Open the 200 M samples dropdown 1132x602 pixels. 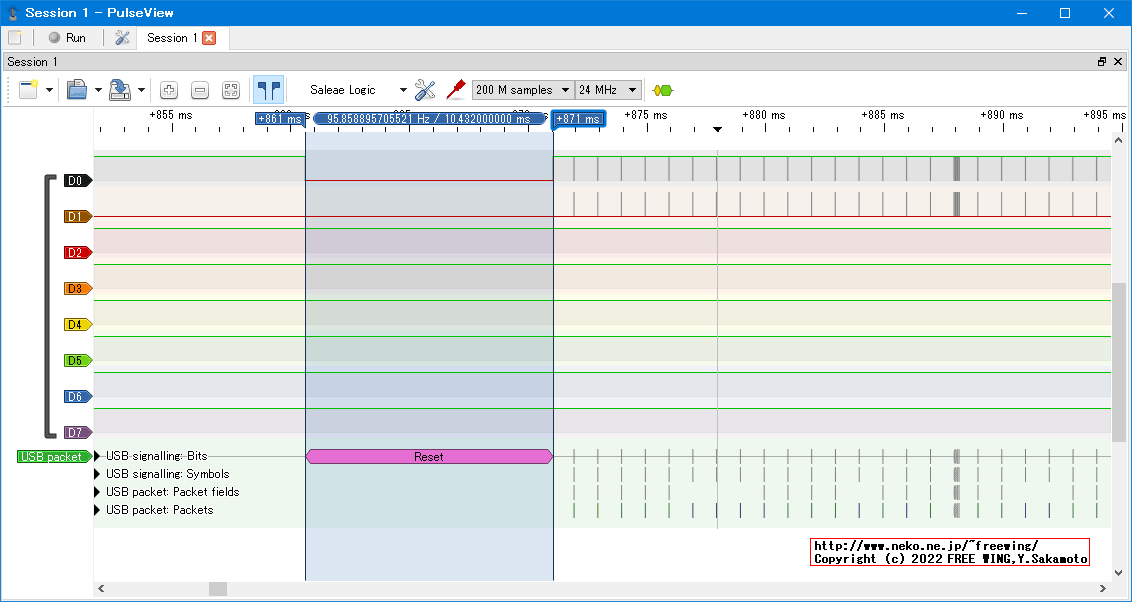523,90
